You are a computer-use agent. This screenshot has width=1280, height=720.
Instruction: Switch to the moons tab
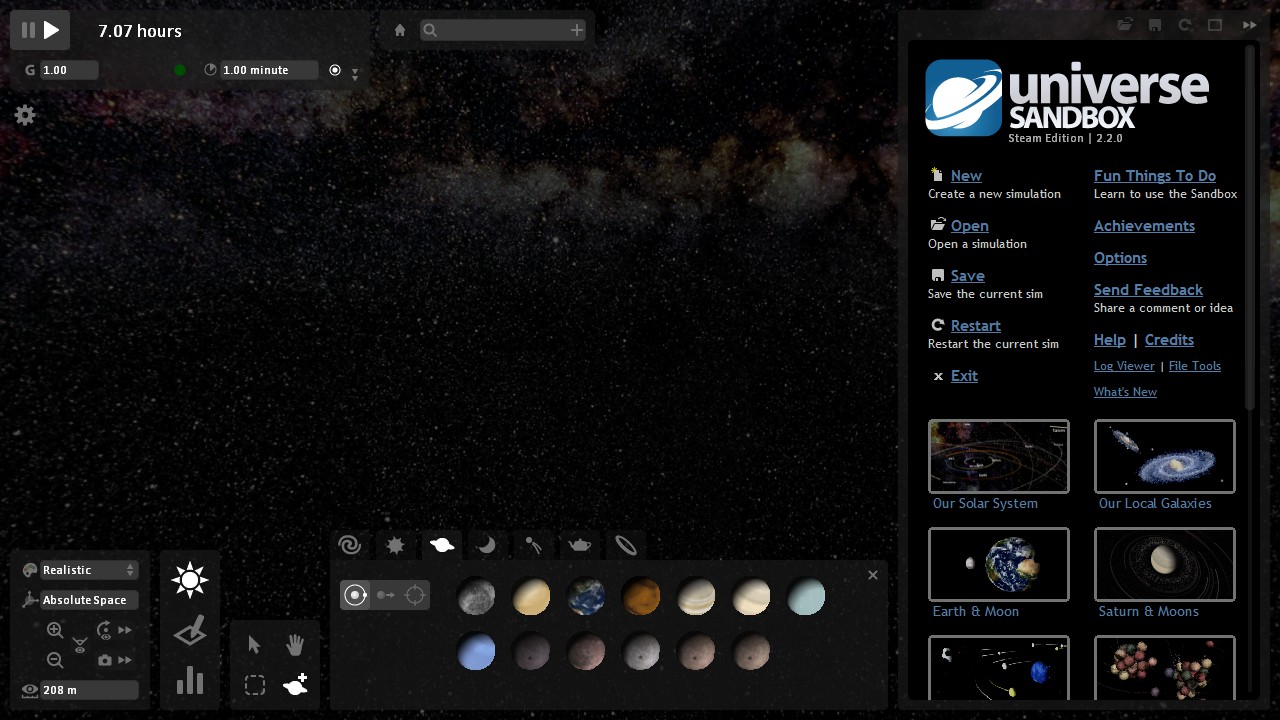coord(486,545)
